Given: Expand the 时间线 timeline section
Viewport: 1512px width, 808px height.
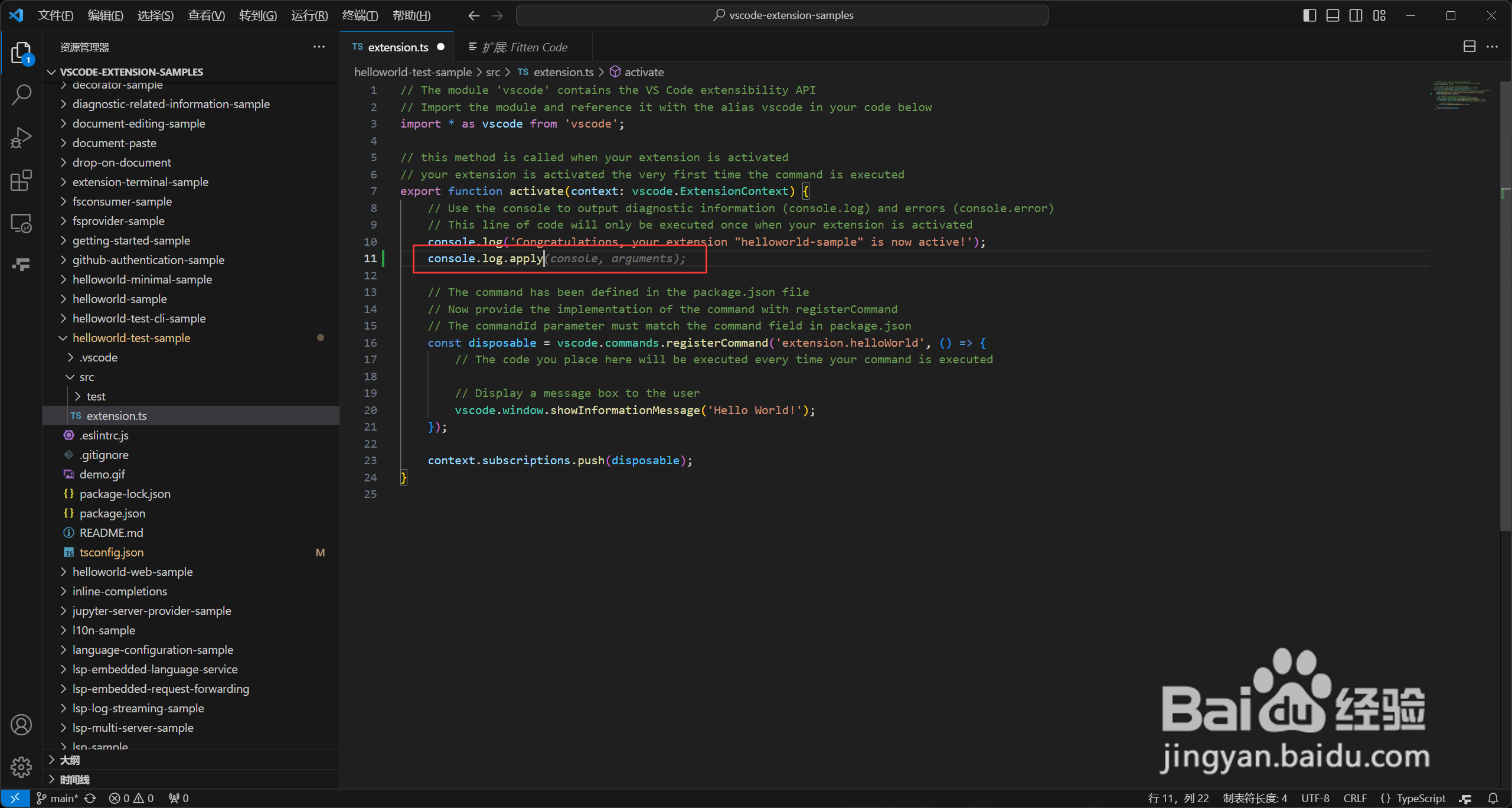Looking at the screenshot, I should [x=192, y=779].
